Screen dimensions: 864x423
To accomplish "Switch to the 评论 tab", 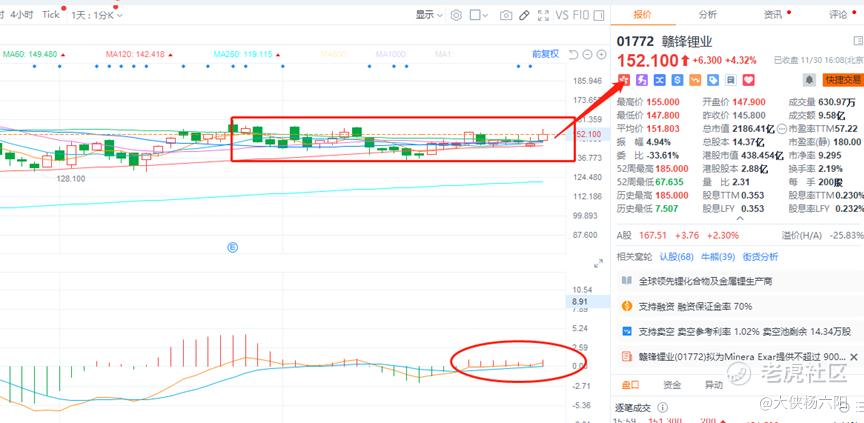I will pyautogui.click(x=838, y=15).
